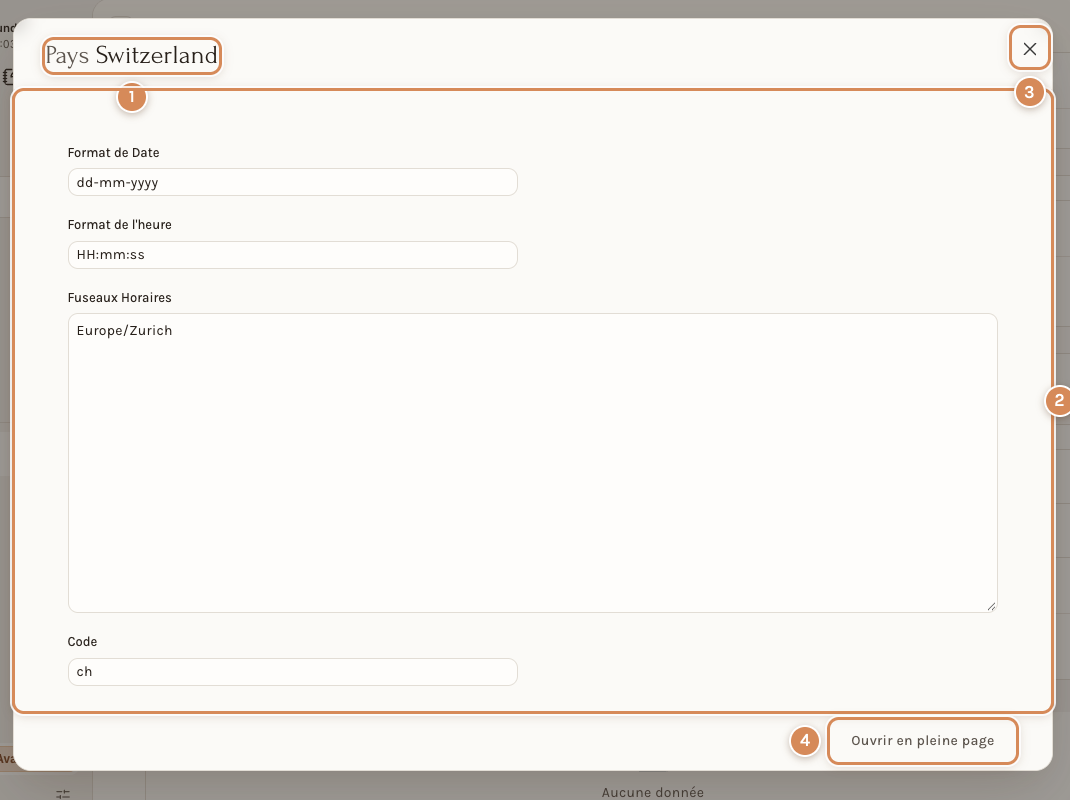Click the partially hidden icon left of dialog
This screenshot has height=800, width=1070.
[8, 76]
